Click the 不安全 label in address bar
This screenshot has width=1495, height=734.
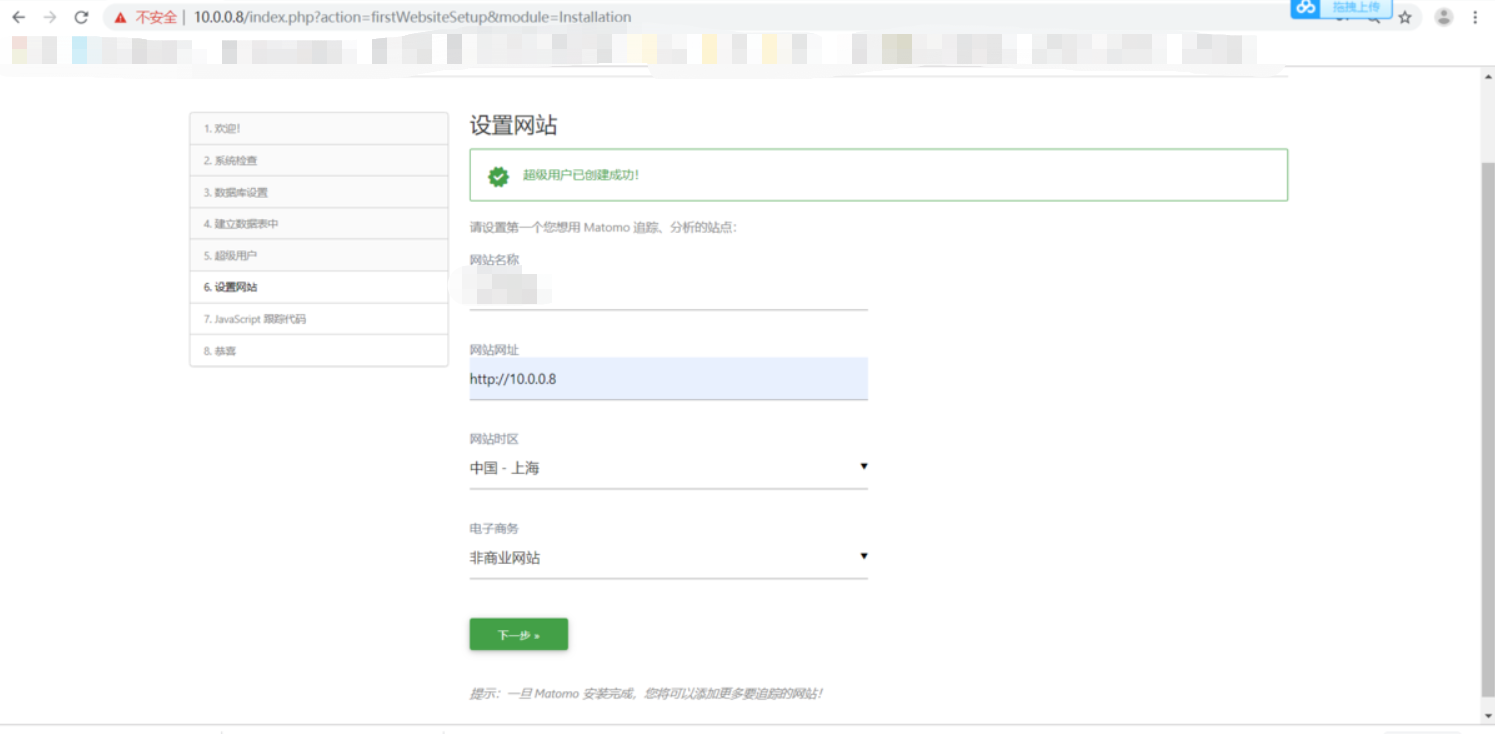click(156, 17)
